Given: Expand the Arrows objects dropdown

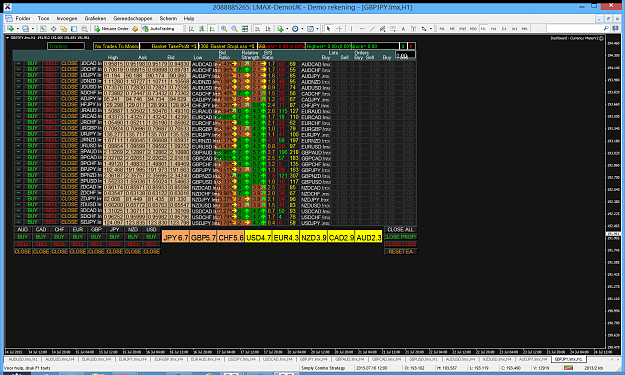Looking at the screenshot, I should (x=430, y=29).
